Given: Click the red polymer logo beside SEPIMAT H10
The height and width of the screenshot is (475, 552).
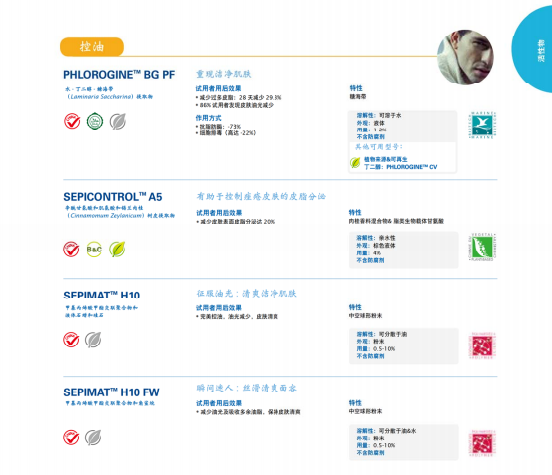Looking at the screenshot, I should point(482,345).
